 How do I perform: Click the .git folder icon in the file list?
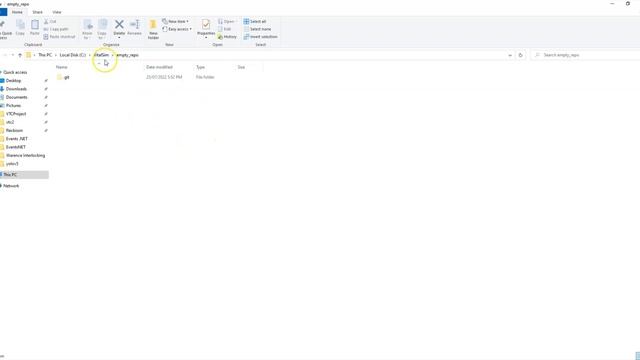coord(60,77)
